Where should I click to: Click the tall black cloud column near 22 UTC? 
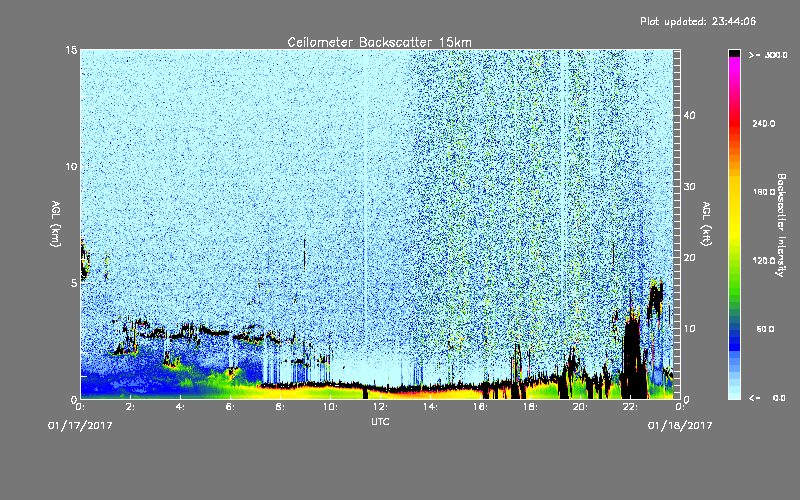coord(633,360)
